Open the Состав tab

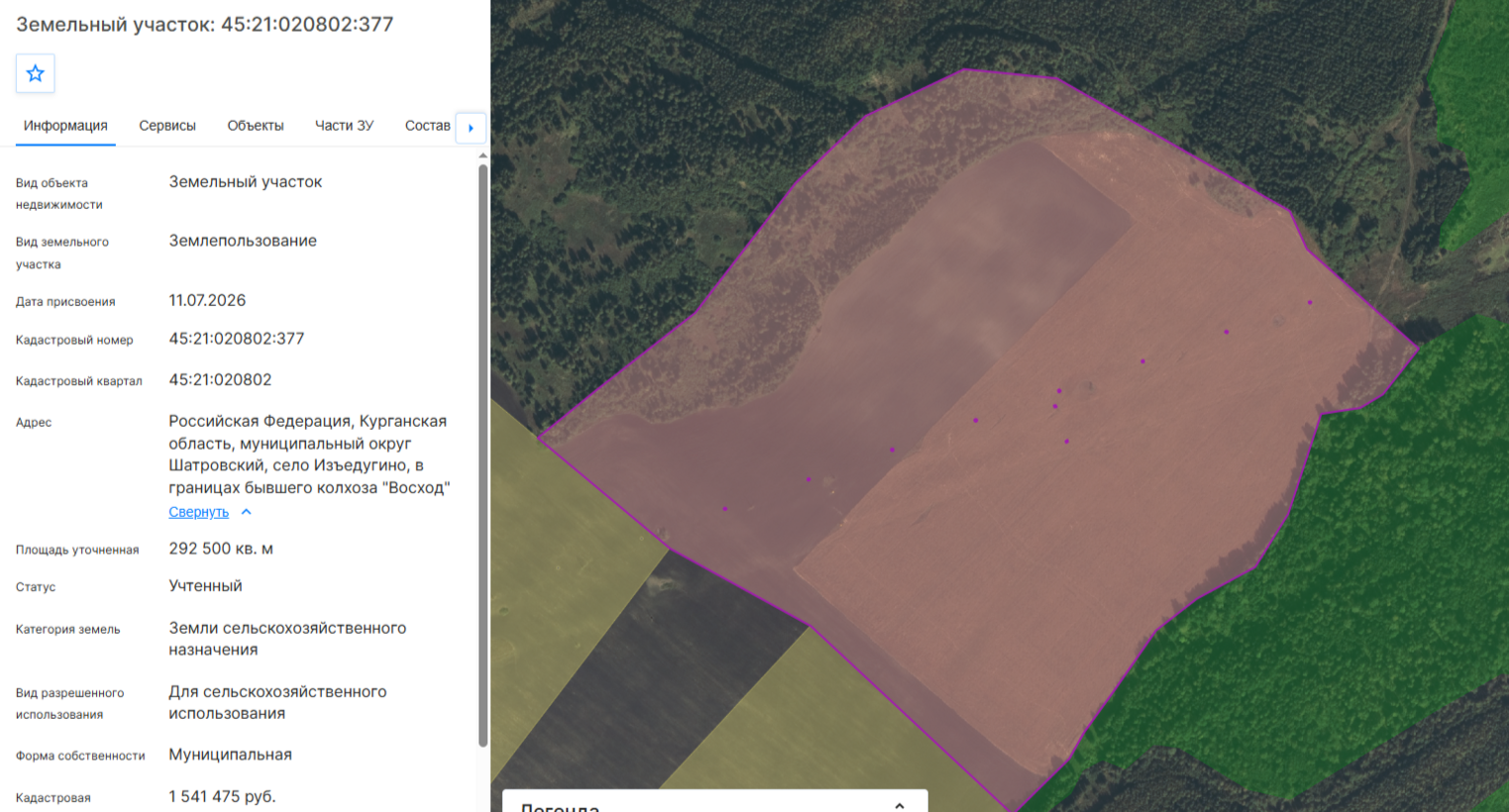point(427,126)
